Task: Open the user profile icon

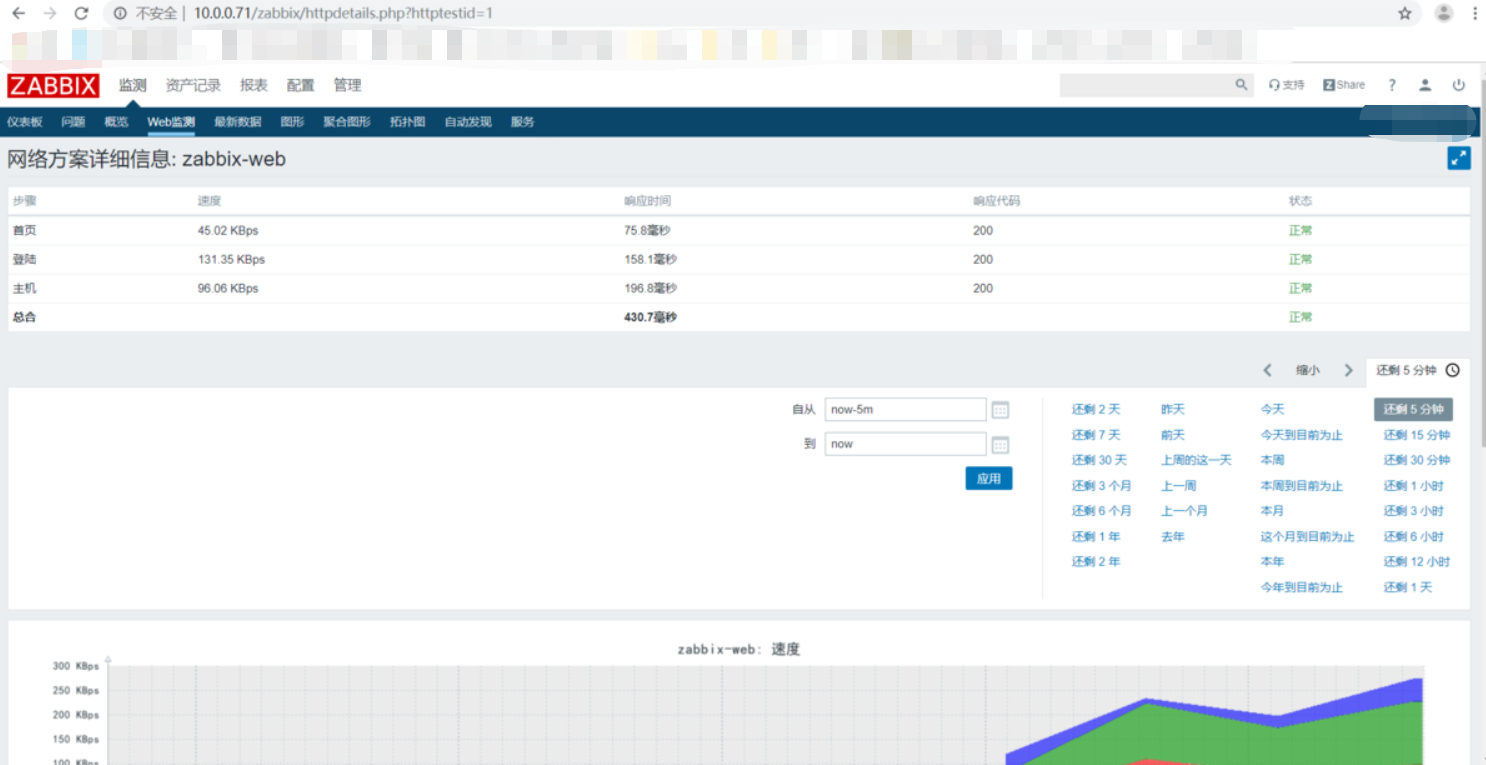Action: (1425, 85)
